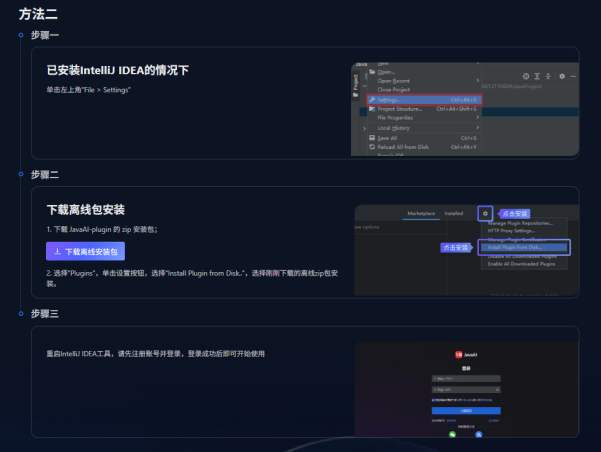Click the 下载离线安装包 download button

(85, 251)
